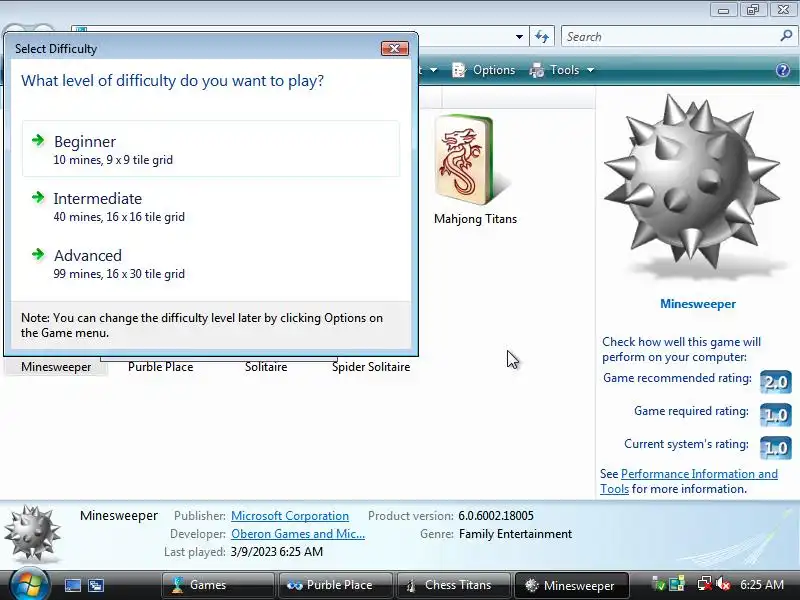Select Spider Solitaire in the games list
Screen dimensions: 800x600
[x=371, y=367]
